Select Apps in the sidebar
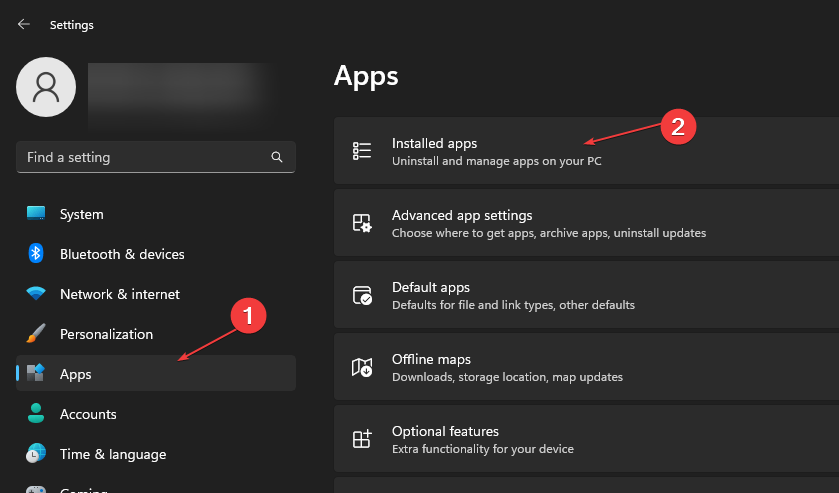This screenshot has height=493, width=839. (75, 374)
